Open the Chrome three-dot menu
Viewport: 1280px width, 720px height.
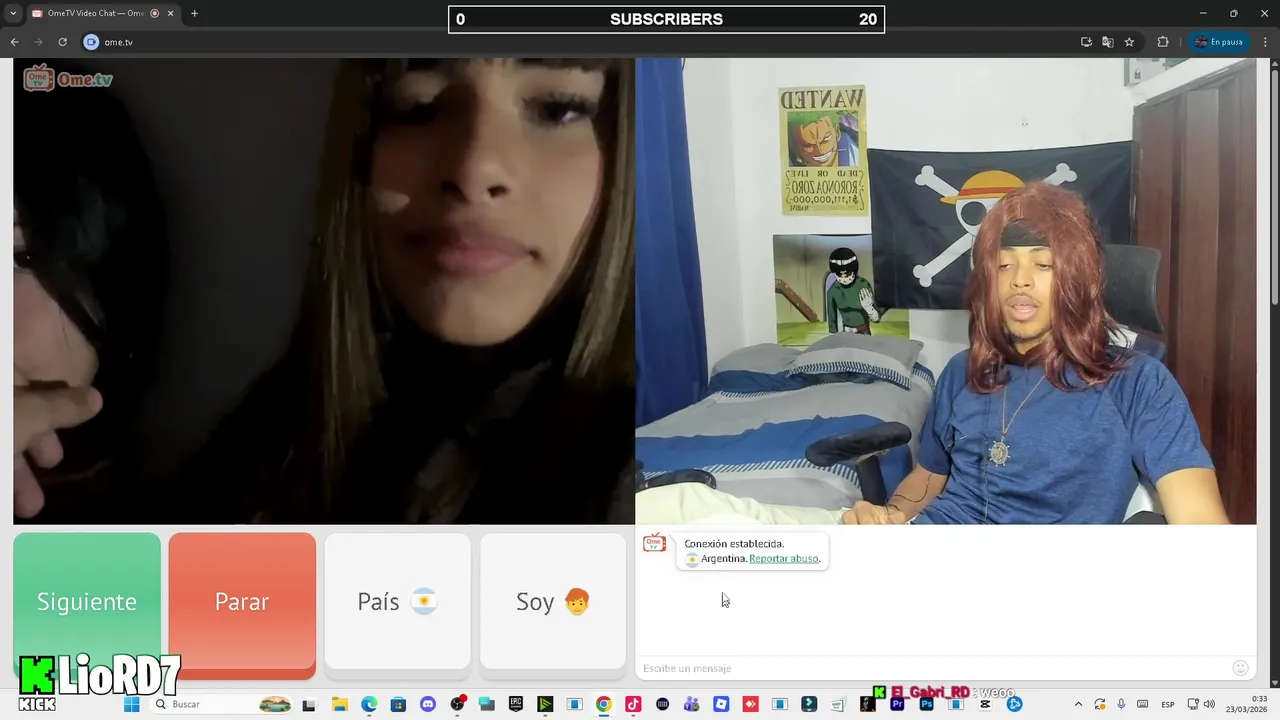(1264, 42)
